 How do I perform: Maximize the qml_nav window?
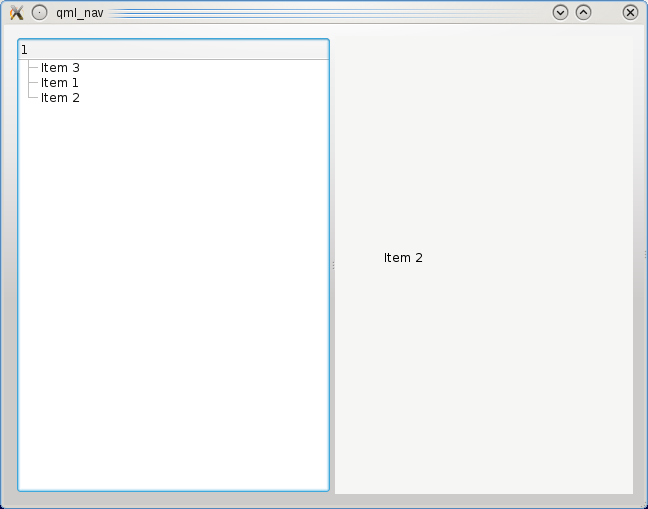click(583, 12)
